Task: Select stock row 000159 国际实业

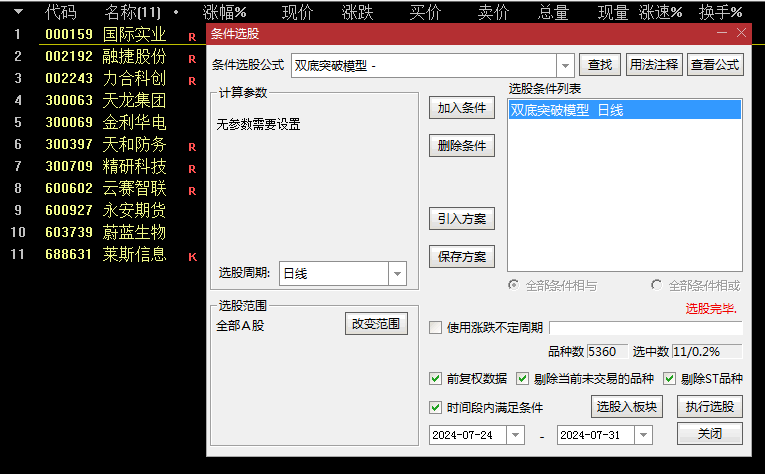Action: [105, 34]
